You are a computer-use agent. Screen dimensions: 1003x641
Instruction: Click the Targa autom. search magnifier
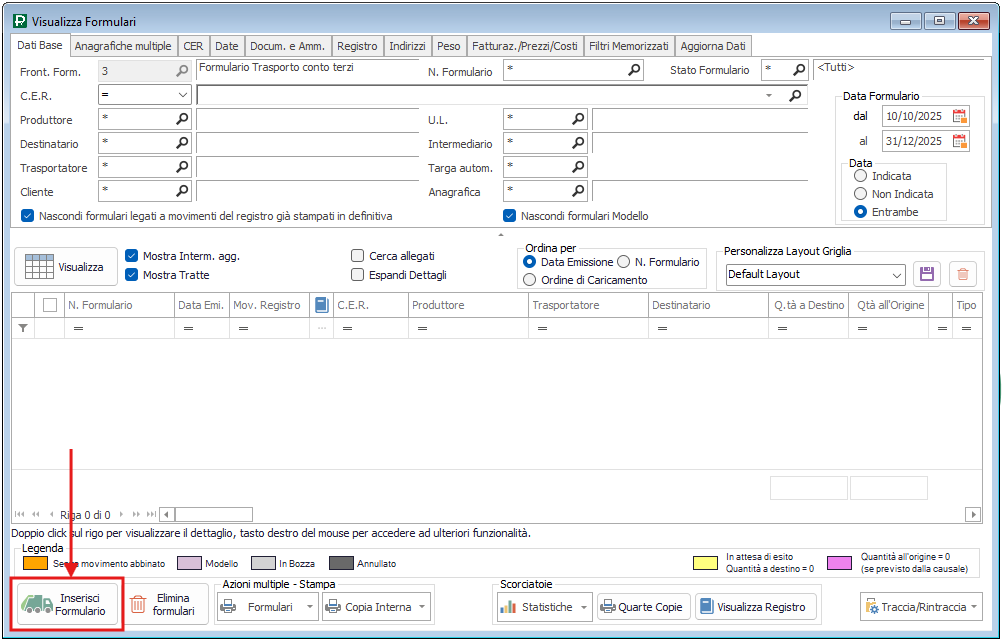[578, 167]
